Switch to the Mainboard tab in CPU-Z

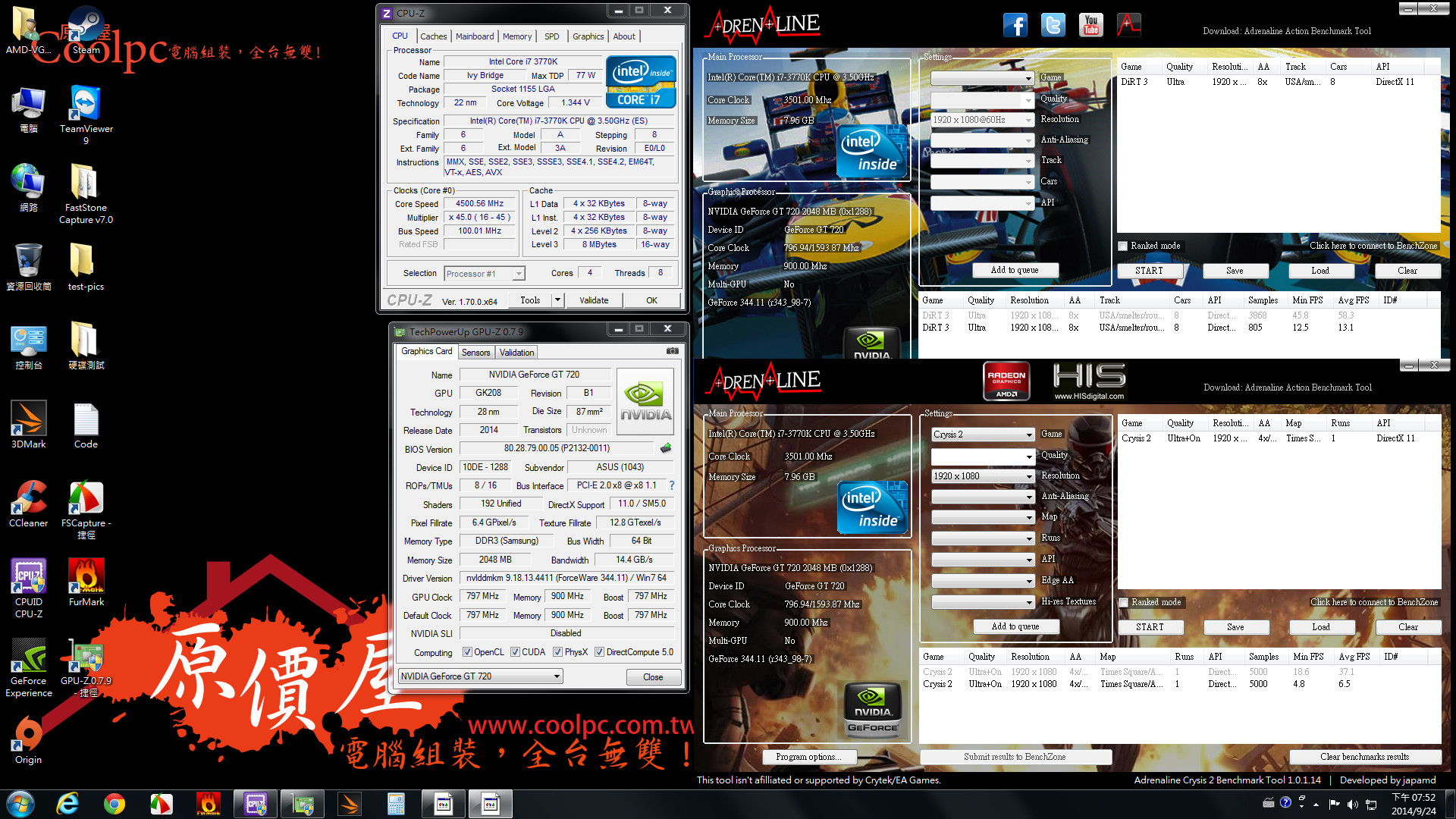pyautogui.click(x=475, y=36)
